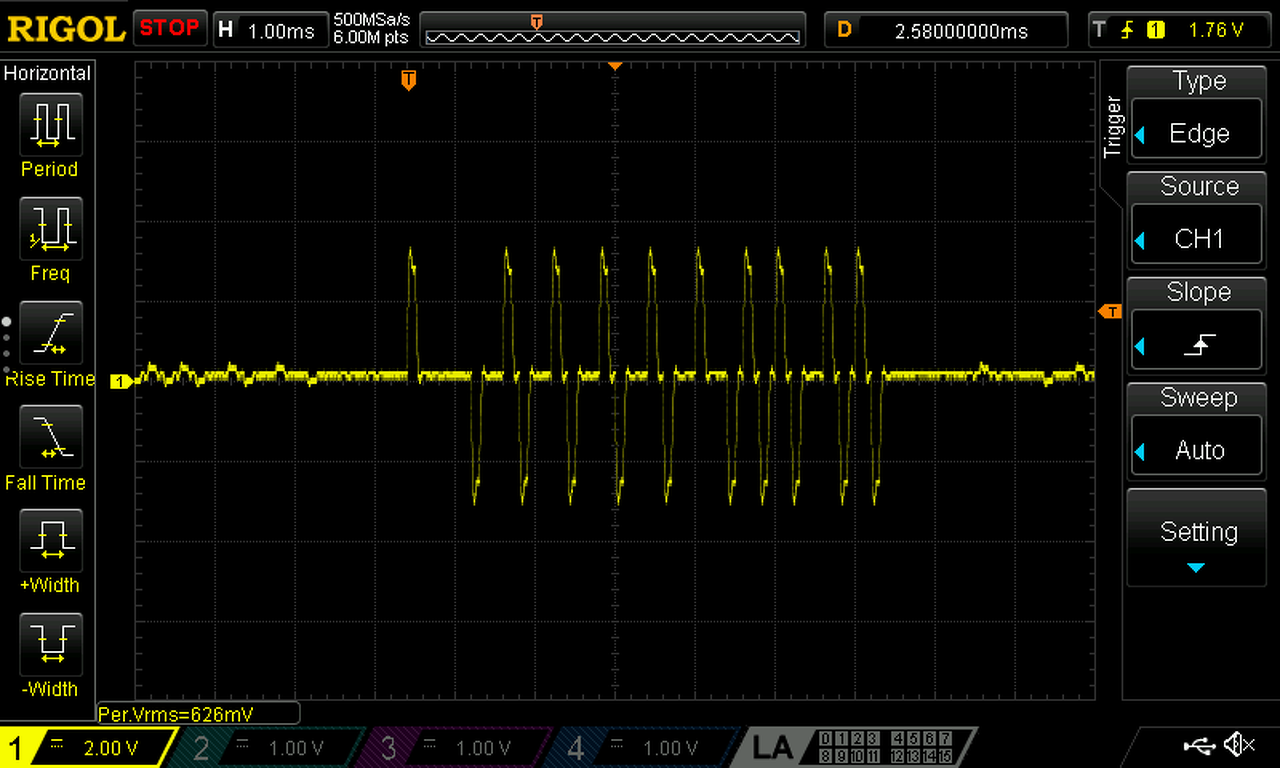Select the Freq measurement icon
This screenshot has height=768, width=1280.
50,229
